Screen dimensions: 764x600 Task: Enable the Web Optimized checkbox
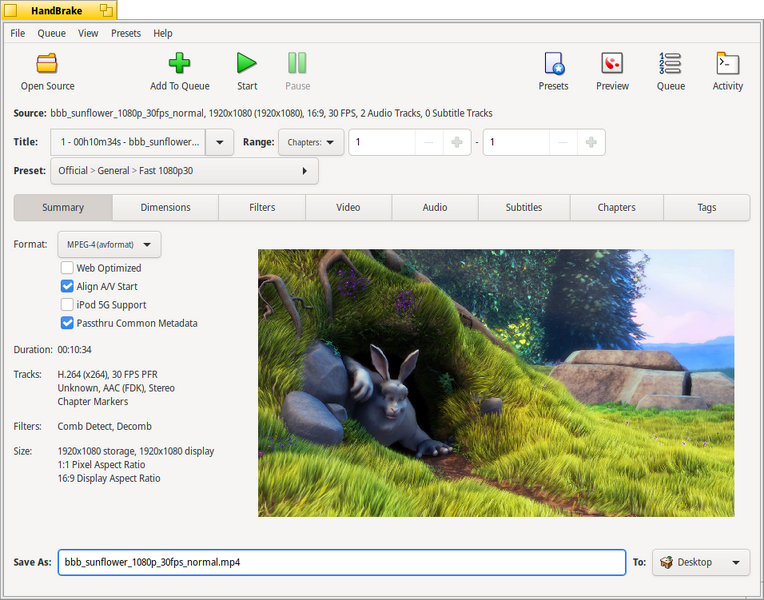click(67, 268)
